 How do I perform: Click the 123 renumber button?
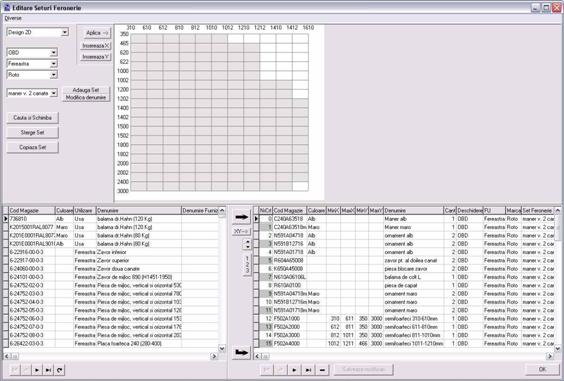coord(247,265)
